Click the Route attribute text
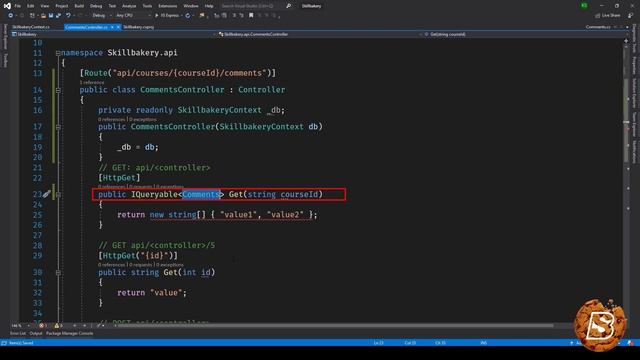This screenshot has height=360, width=640. [x=96, y=73]
